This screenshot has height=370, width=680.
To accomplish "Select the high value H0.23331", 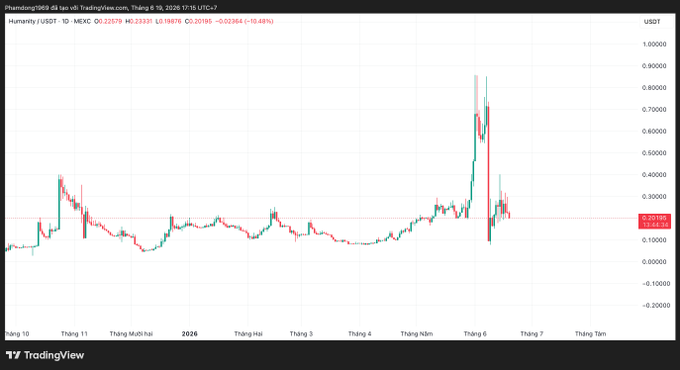I will [139, 21].
